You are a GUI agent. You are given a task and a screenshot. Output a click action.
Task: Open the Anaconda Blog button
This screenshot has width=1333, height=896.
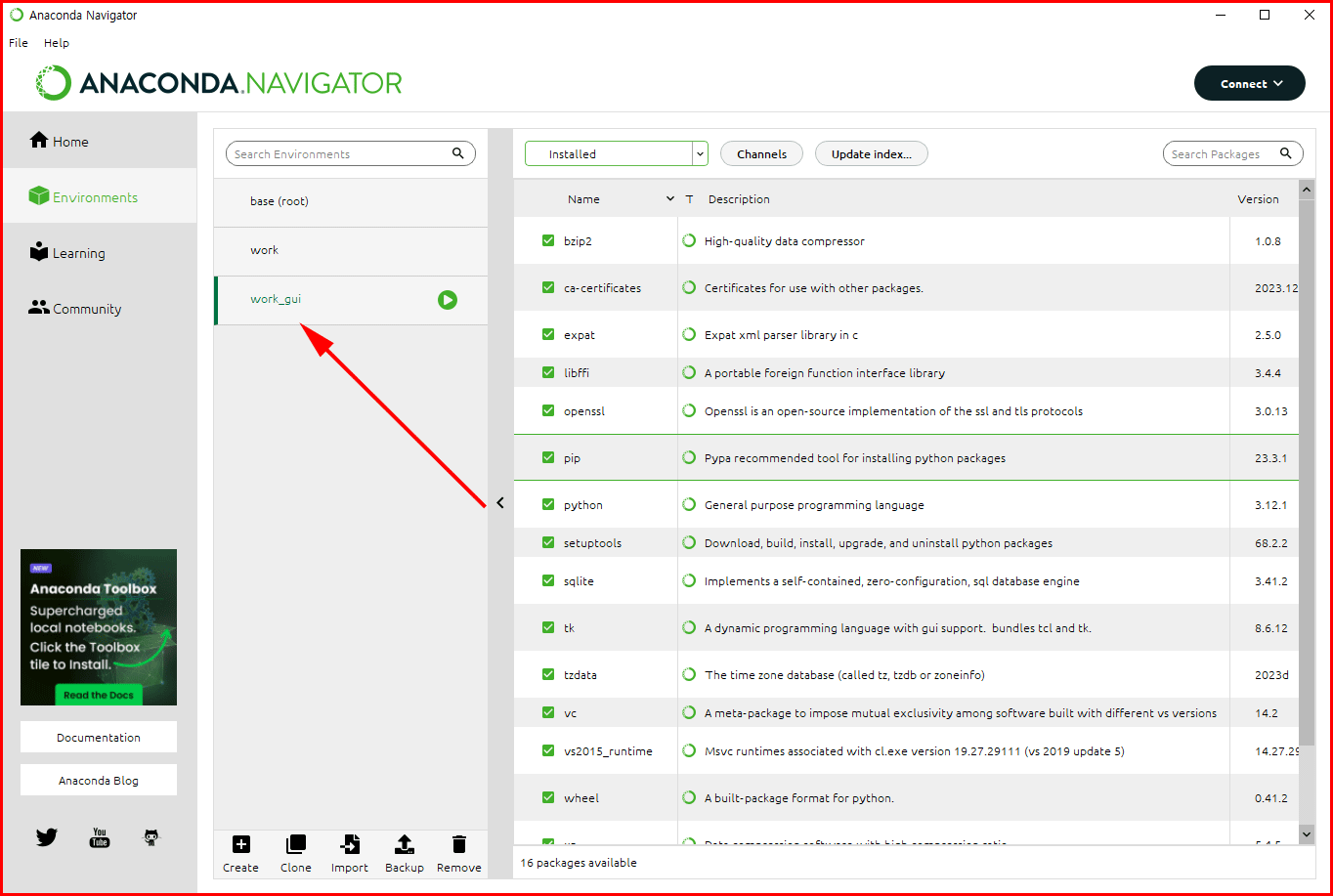(x=99, y=780)
